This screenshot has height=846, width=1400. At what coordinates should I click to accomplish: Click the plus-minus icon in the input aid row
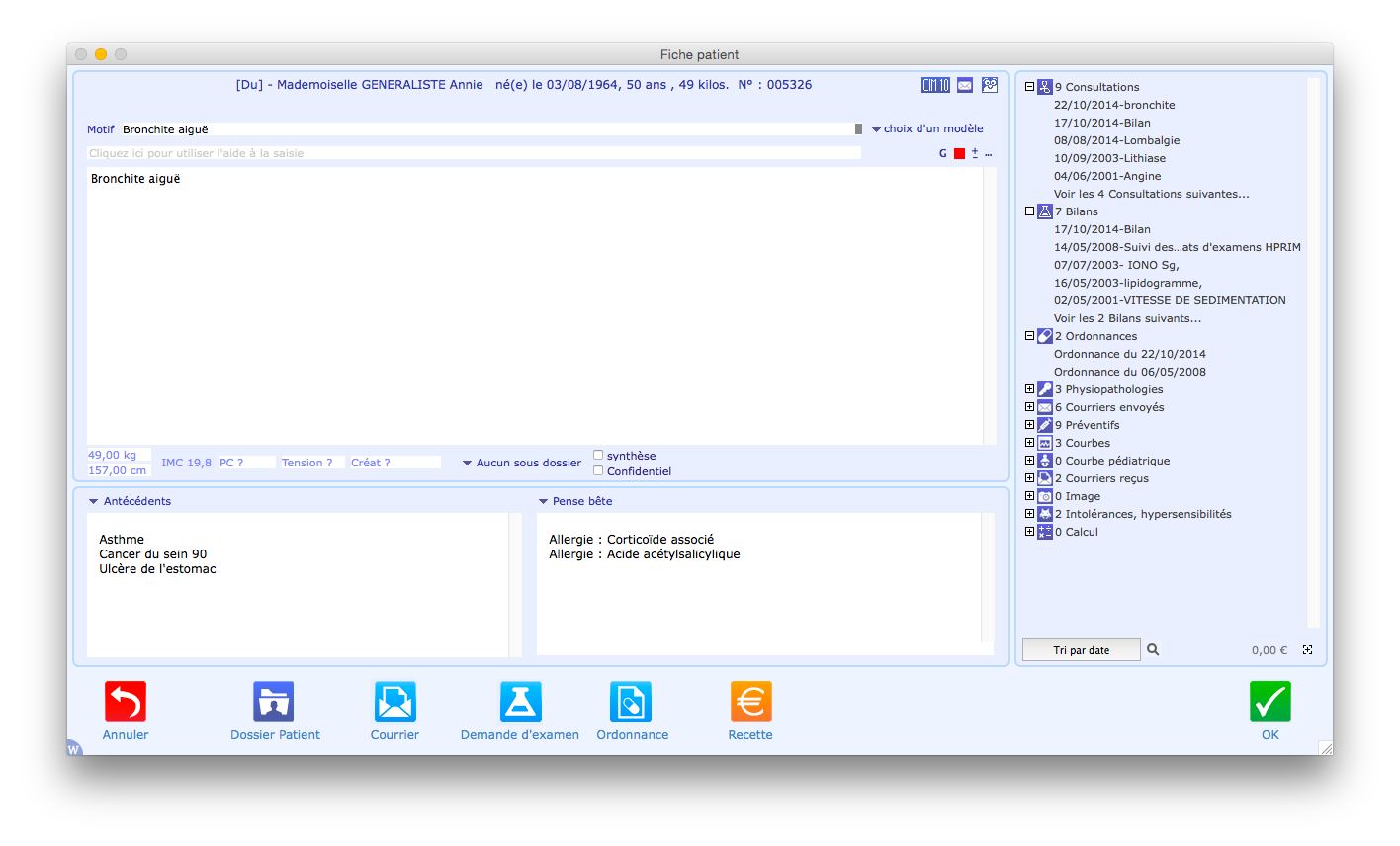[975, 153]
